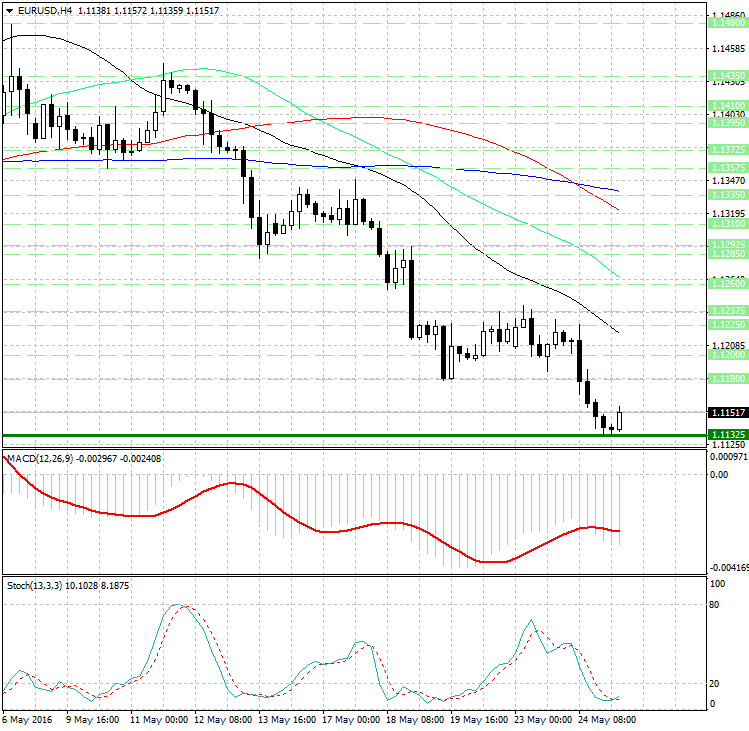Click the 6 May 2016 date label
Screen dimensions: 749x731
click(29, 720)
